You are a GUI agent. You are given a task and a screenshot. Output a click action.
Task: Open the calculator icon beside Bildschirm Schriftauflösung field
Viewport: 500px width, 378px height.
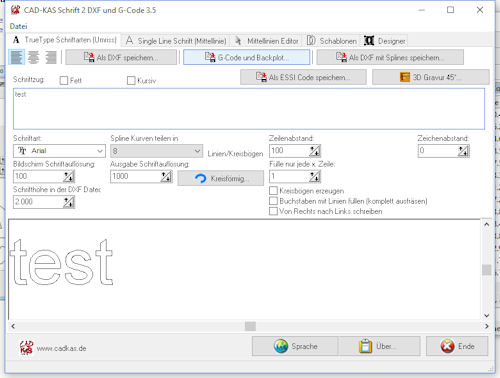click(x=69, y=176)
